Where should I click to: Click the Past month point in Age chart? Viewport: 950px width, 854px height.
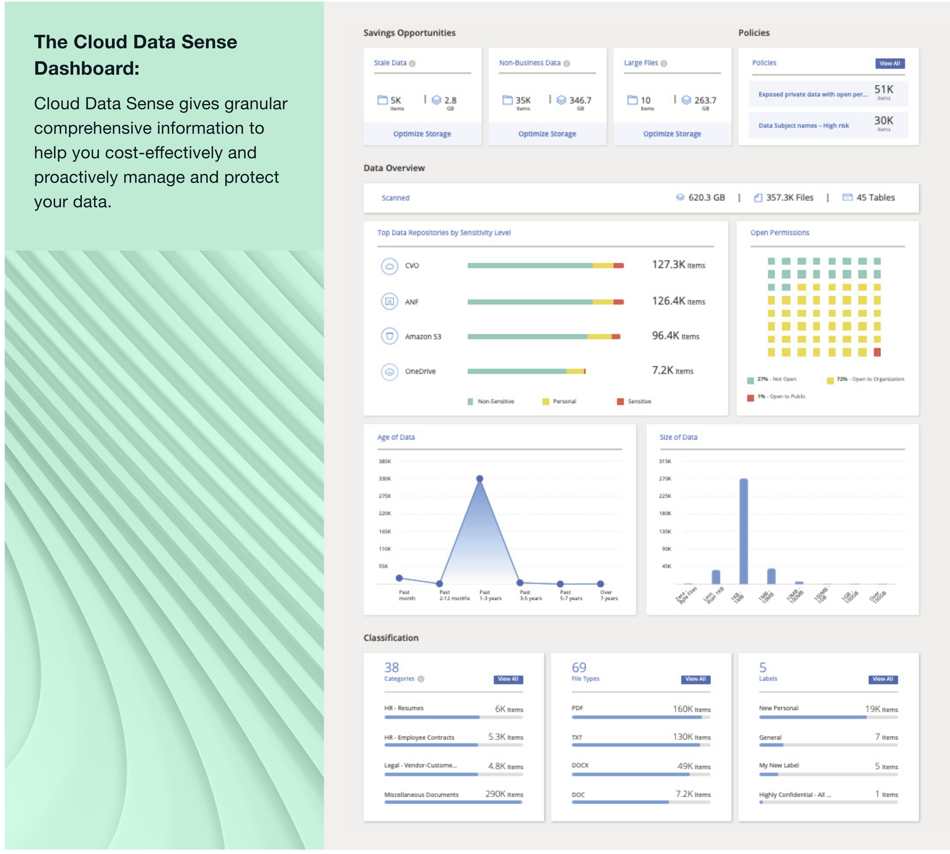pyautogui.click(x=399, y=578)
